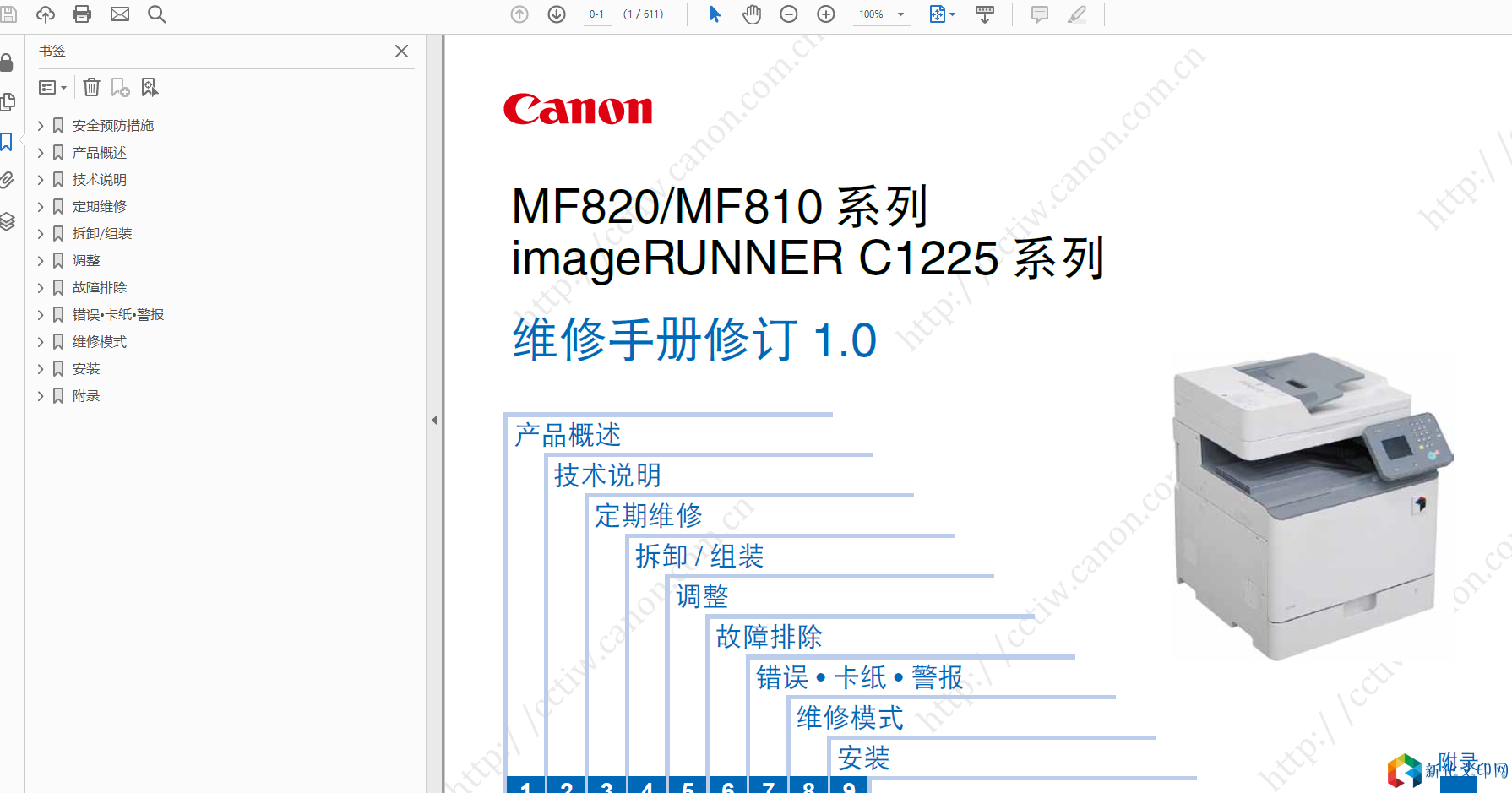
Task: Expand the 故障排除 bookmark node
Action: pyautogui.click(x=41, y=288)
